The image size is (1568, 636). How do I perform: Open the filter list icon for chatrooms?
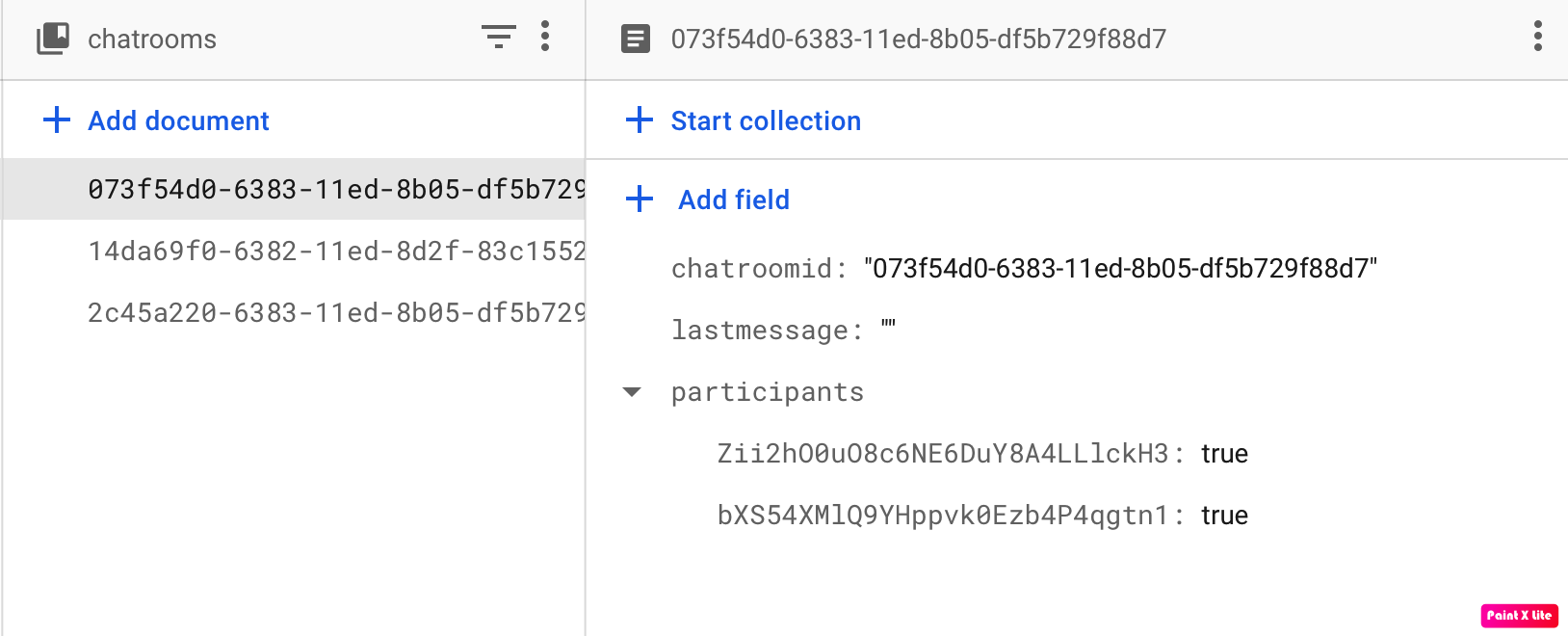pos(498,38)
